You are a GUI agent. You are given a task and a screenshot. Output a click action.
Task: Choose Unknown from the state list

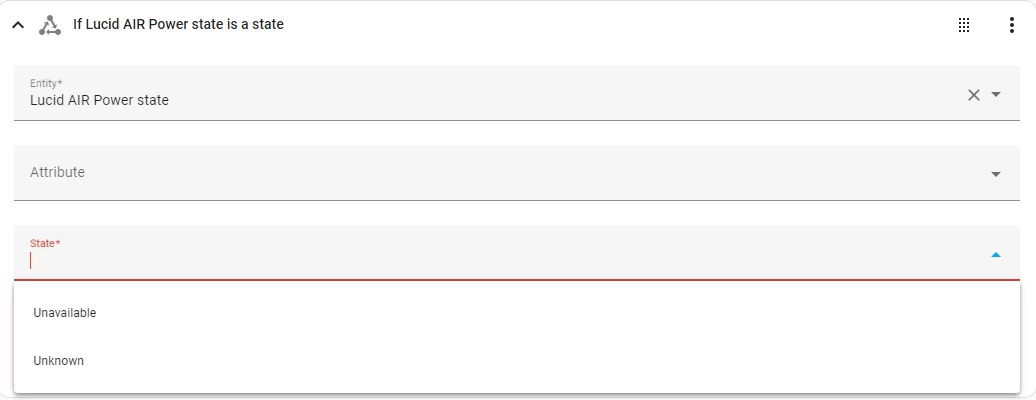coord(517,361)
